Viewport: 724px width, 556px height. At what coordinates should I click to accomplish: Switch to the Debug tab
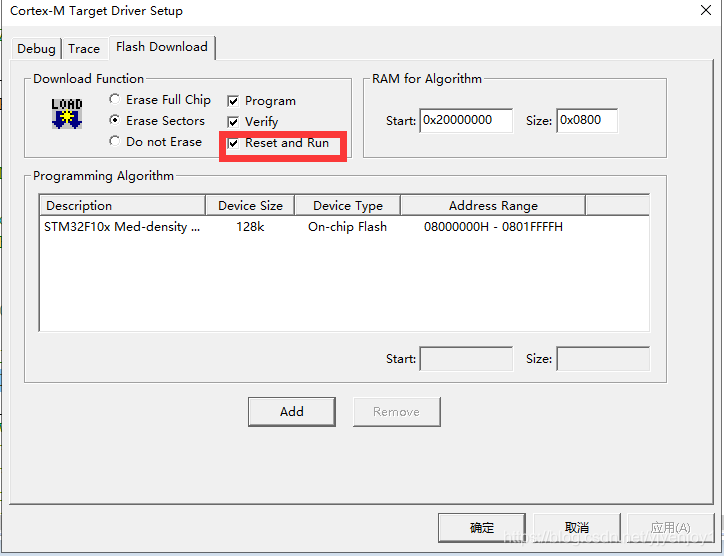click(36, 48)
